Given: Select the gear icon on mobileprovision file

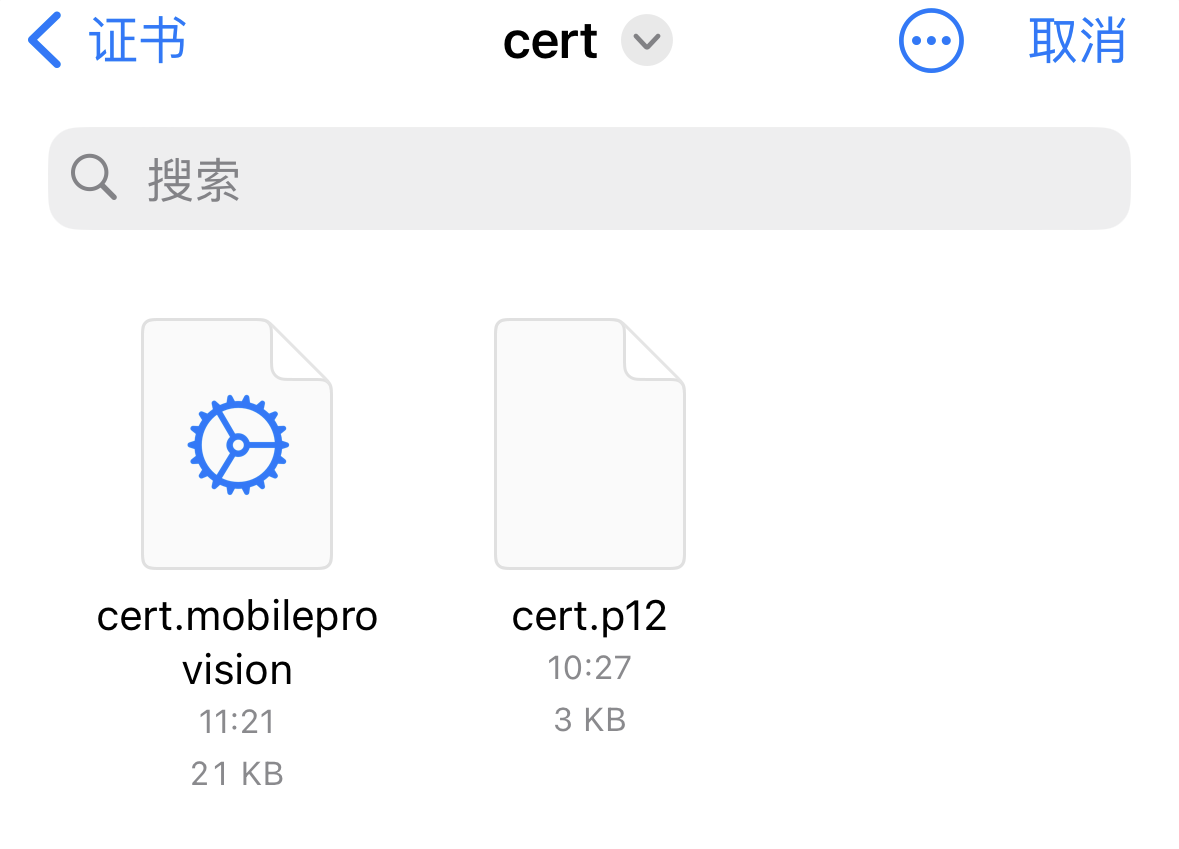Looking at the screenshot, I should pyautogui.click(x=238, y=444).
